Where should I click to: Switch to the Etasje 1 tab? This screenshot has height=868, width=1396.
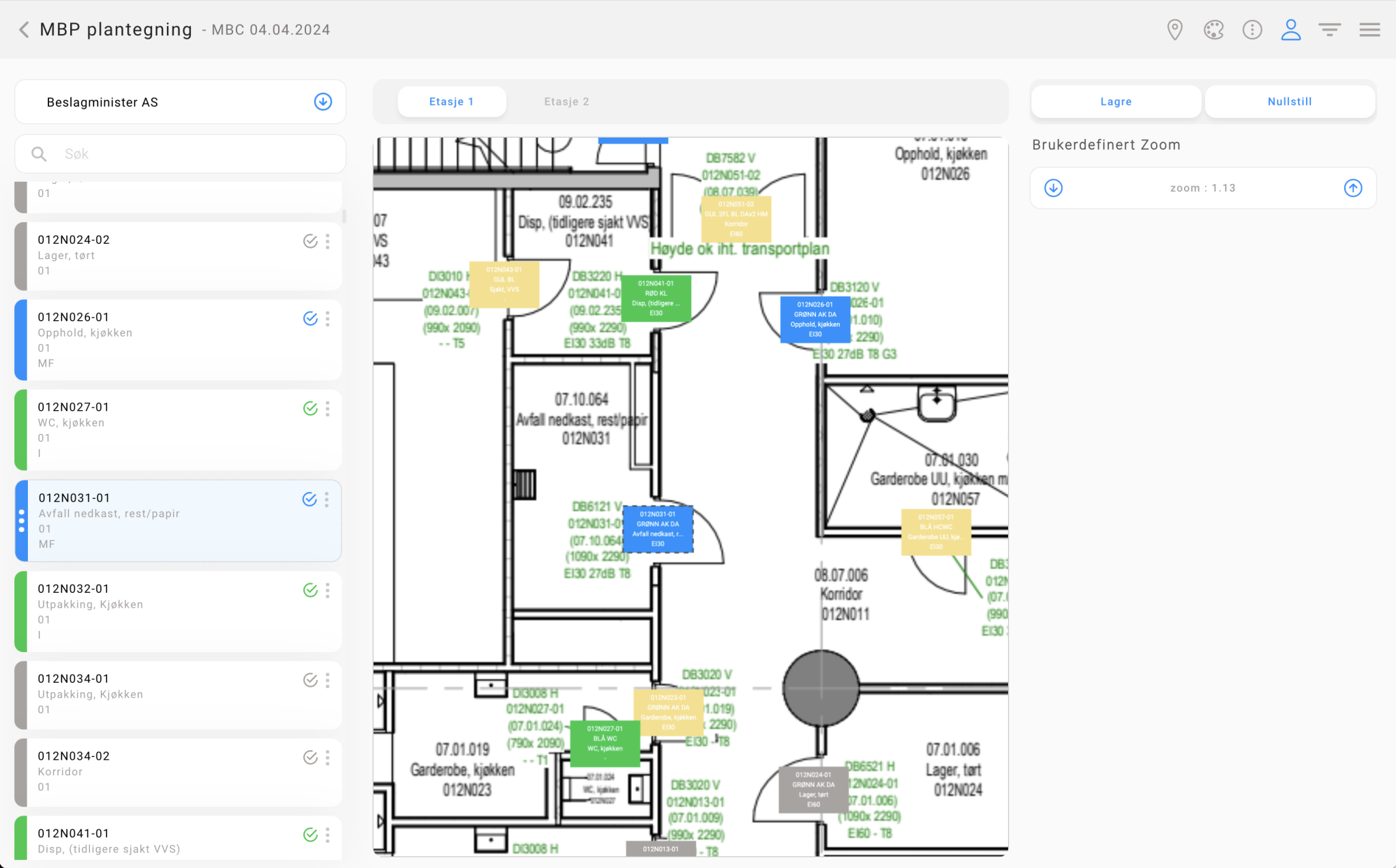pos(451,102)
